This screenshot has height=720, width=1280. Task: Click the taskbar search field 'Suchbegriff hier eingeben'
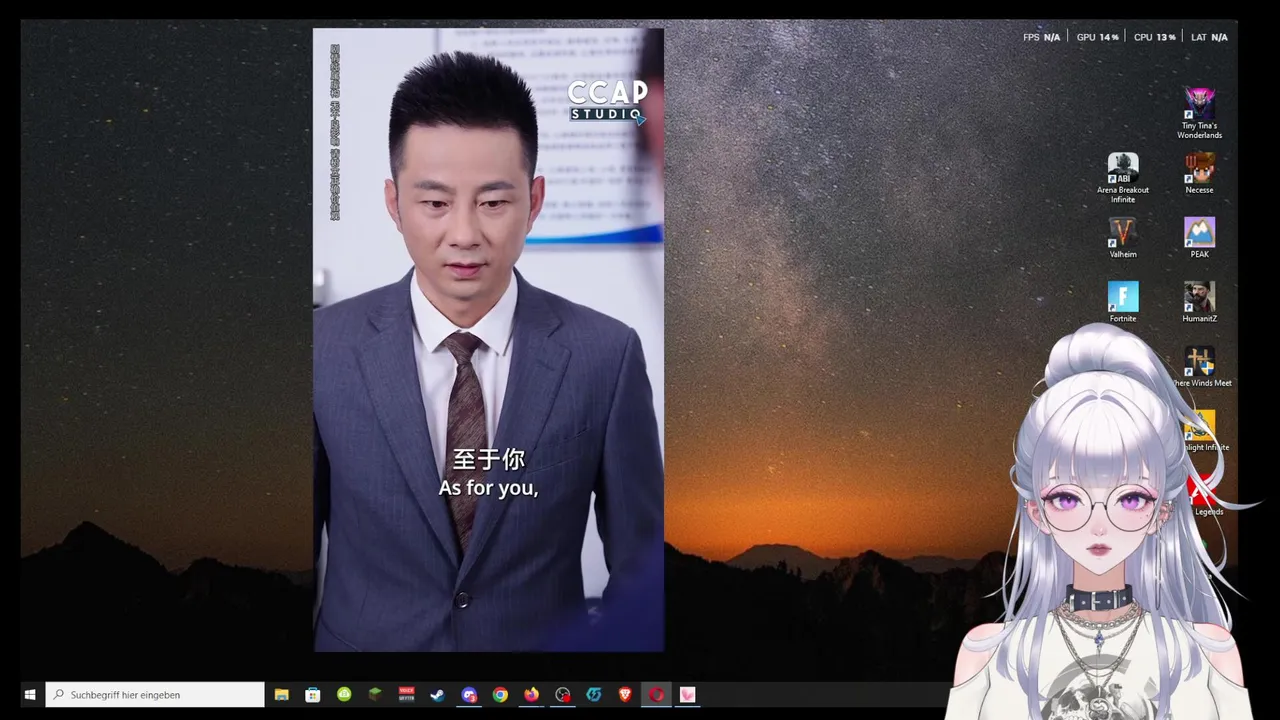[x=155, y=694]
